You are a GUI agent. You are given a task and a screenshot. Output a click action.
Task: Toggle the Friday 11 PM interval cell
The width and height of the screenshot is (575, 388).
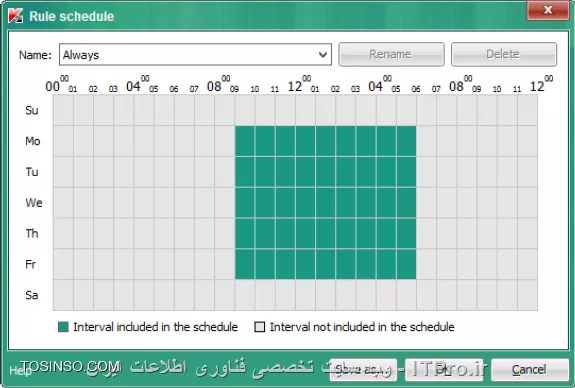(x=528, y=264)
